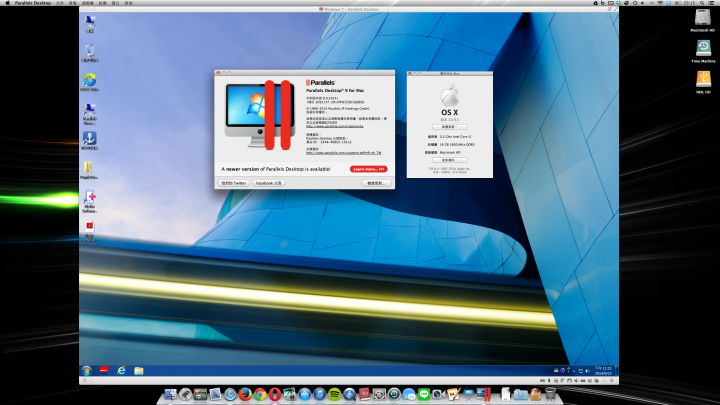Open QuickTime Player in the Dock
The image size is (720, 405).
tap(349, 394)
